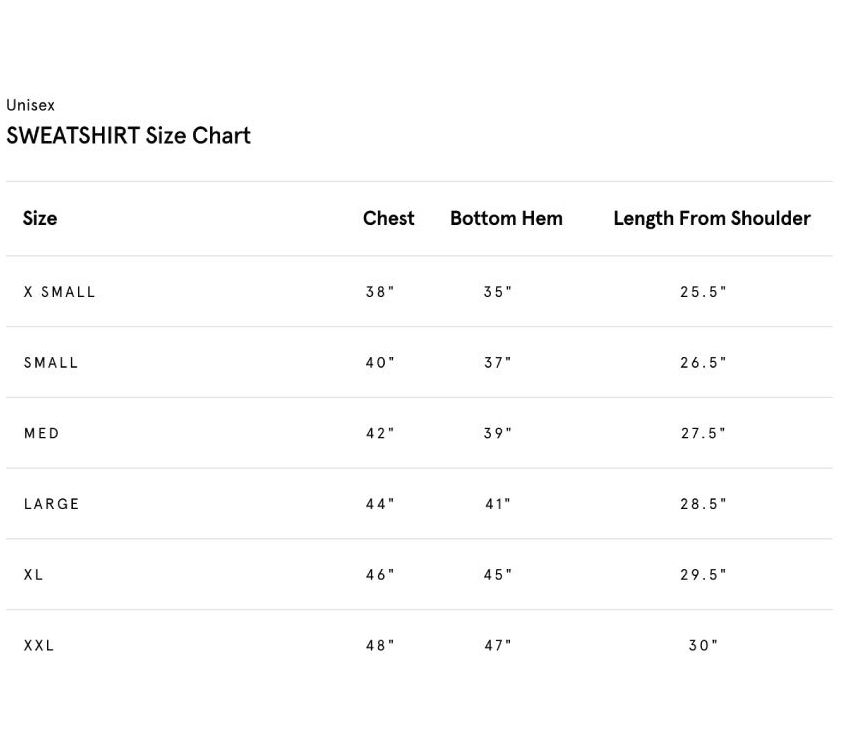Click the Size column header
This screenshot has width=844, height=751.
click(x=40, y=218)
